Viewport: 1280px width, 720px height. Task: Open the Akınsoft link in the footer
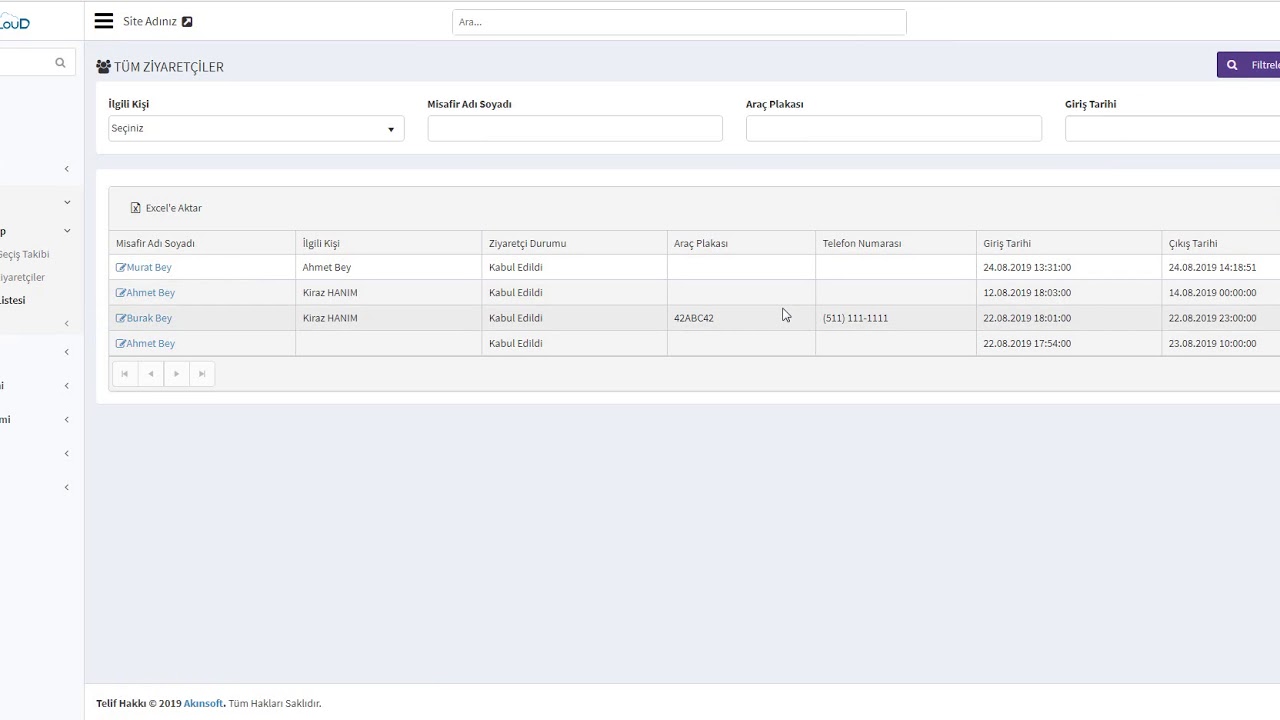click(x=203, y=703)
